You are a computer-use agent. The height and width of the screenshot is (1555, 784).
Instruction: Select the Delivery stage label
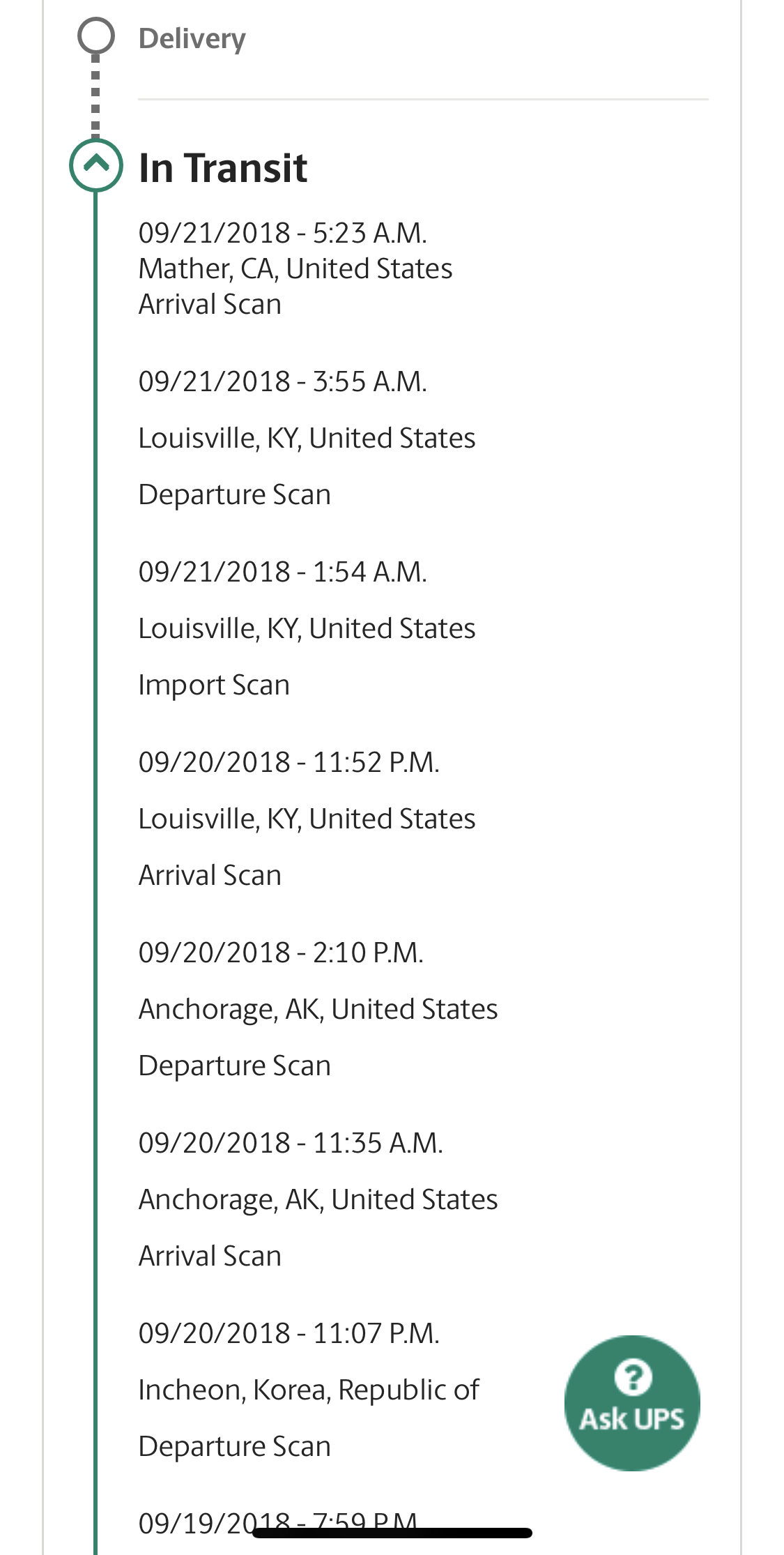192,38
